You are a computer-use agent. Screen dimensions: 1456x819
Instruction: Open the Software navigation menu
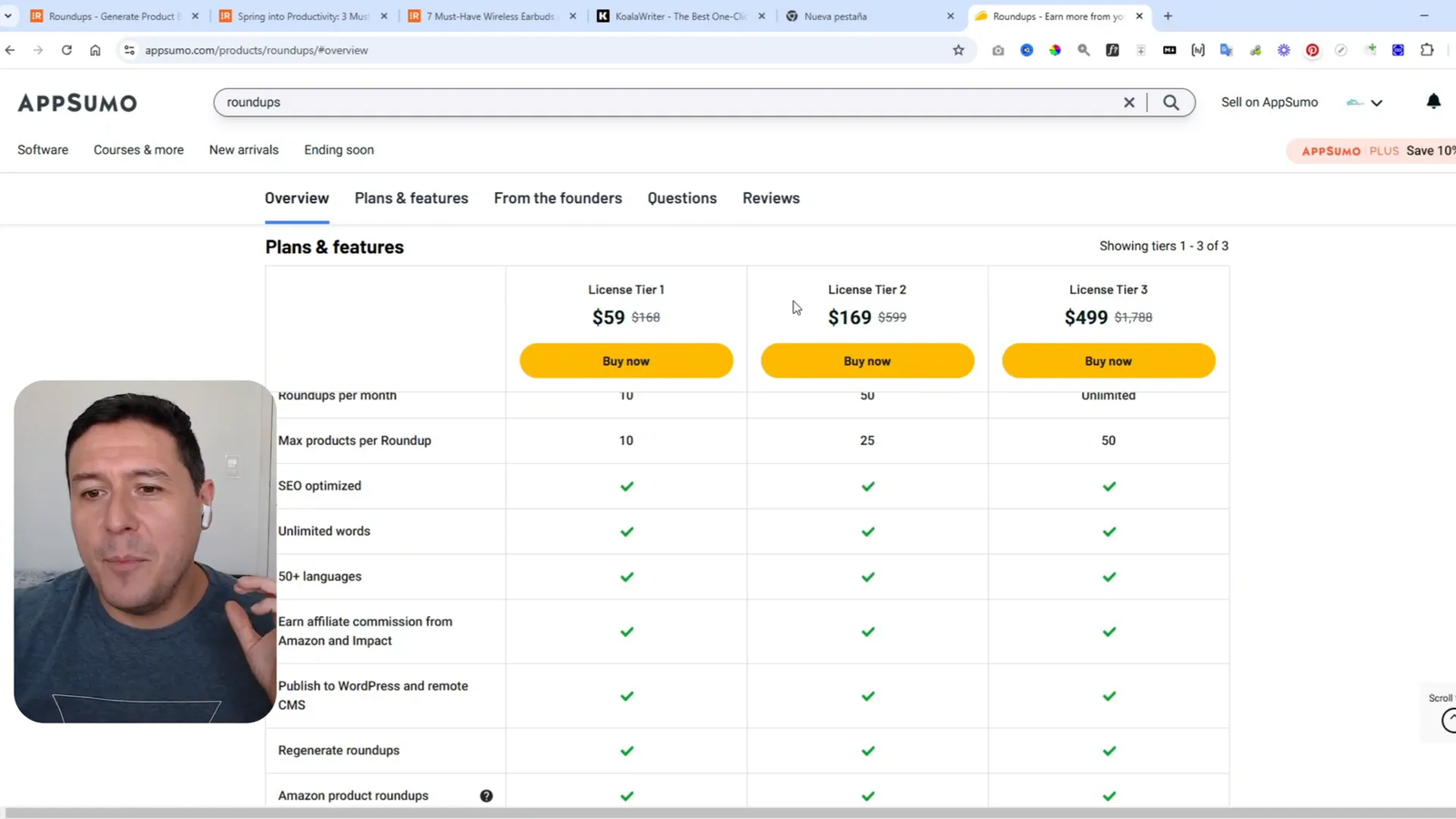pos(43,150)
